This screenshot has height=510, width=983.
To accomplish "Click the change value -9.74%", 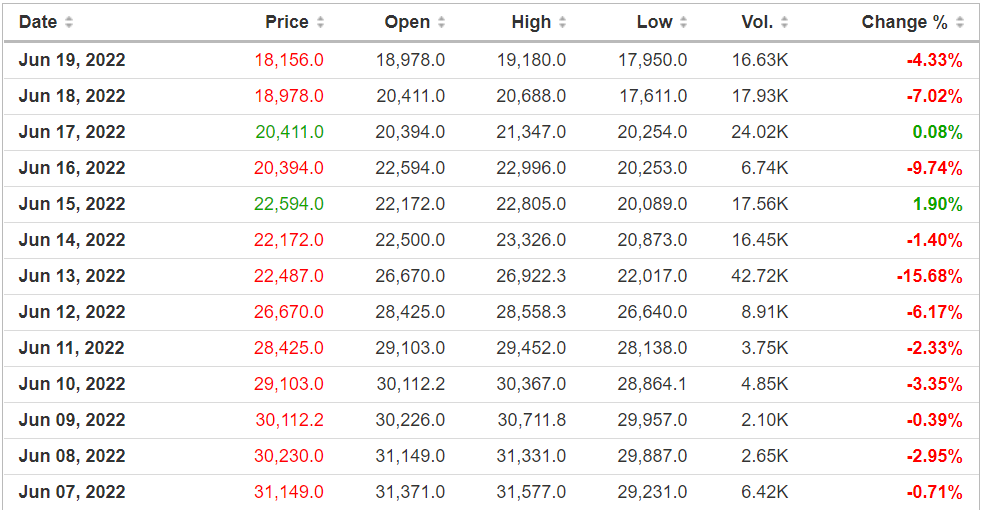I will point(935,168).
